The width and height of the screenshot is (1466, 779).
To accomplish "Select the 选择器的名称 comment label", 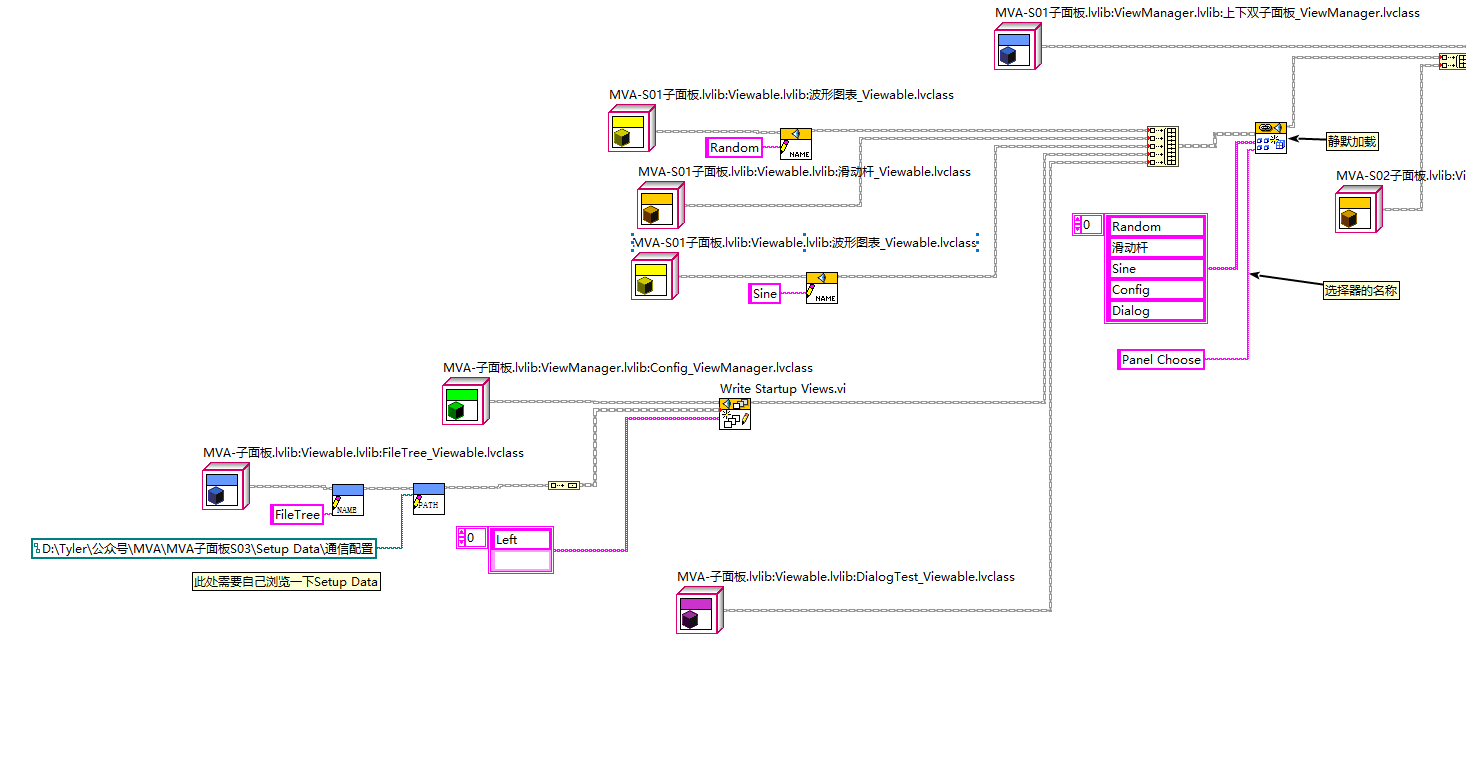I will tap(1361, 291).
